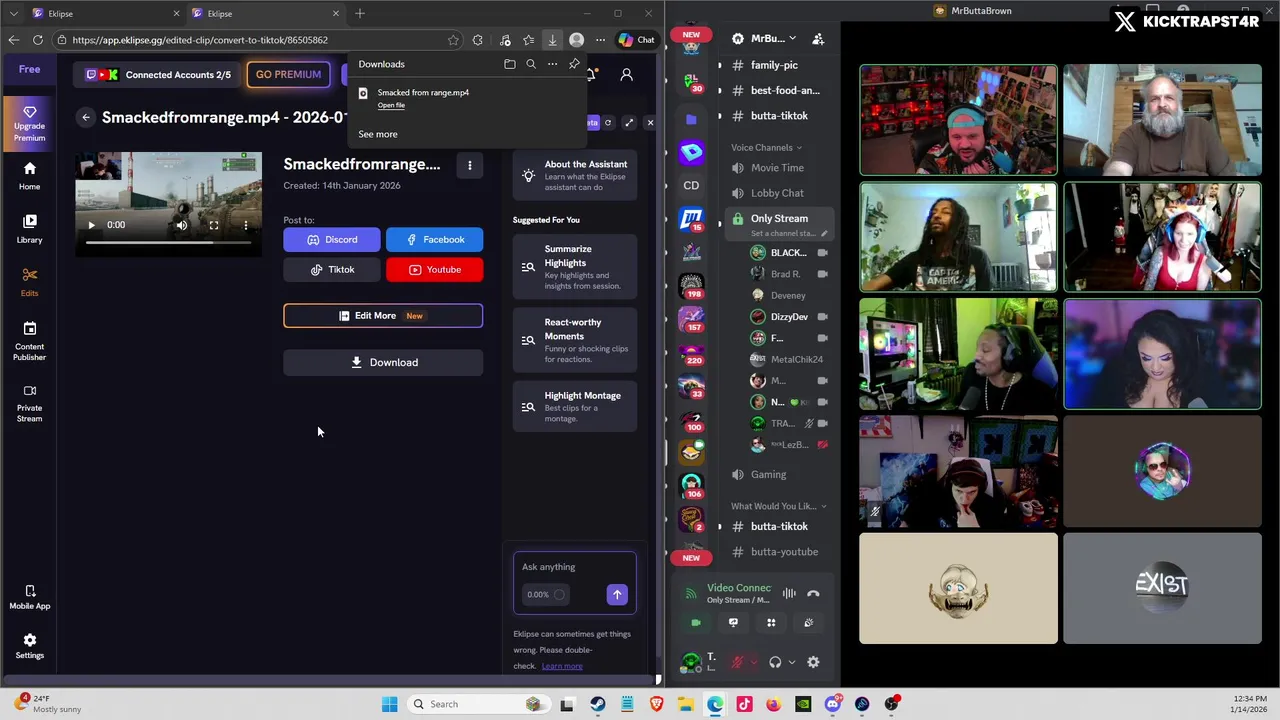Join Lobby Chat voice channel
This screenshot has height=720, width=1280.
(777, 193)
